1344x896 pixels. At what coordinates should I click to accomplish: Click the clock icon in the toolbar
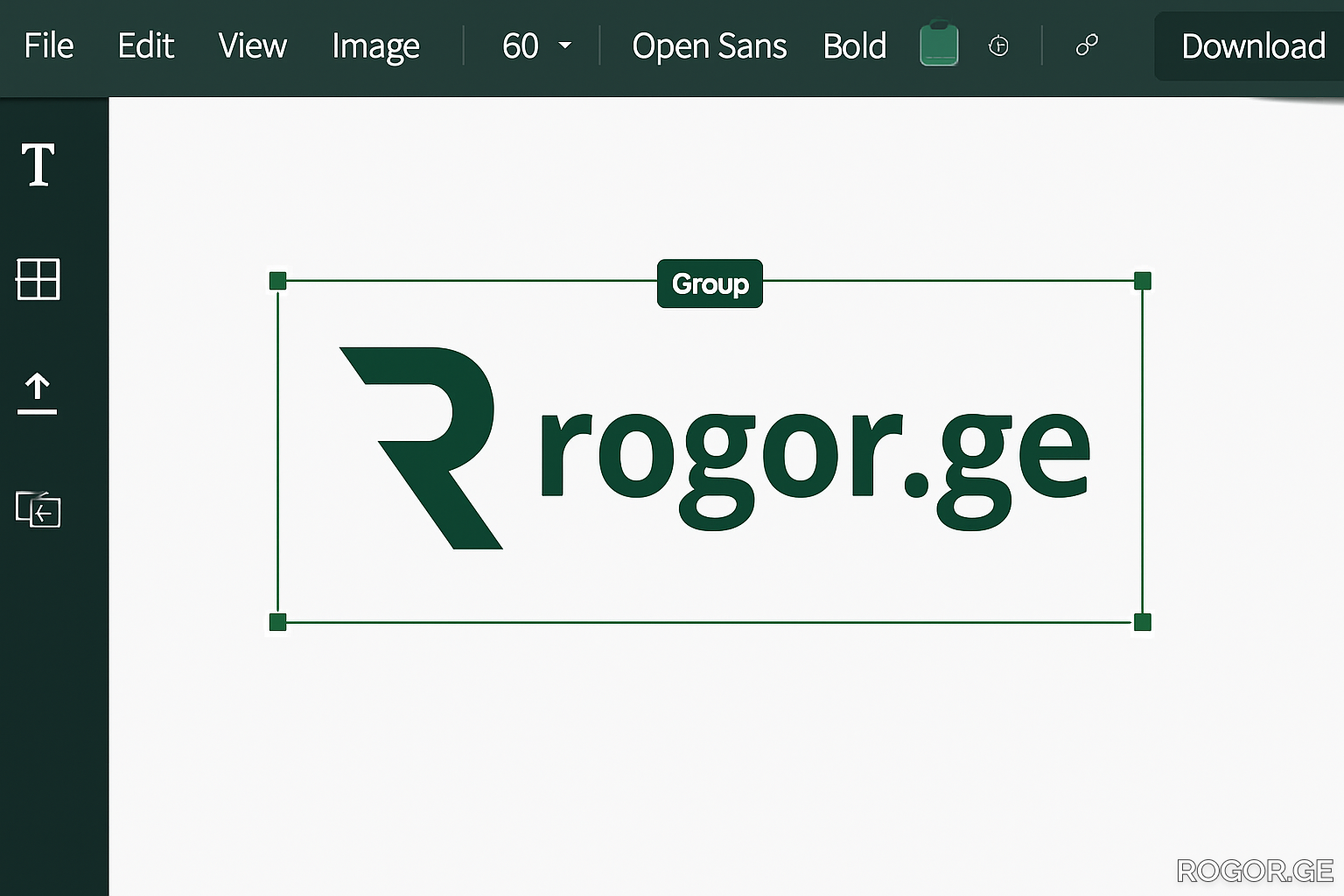pyautogui.click(x=998, y=45)
